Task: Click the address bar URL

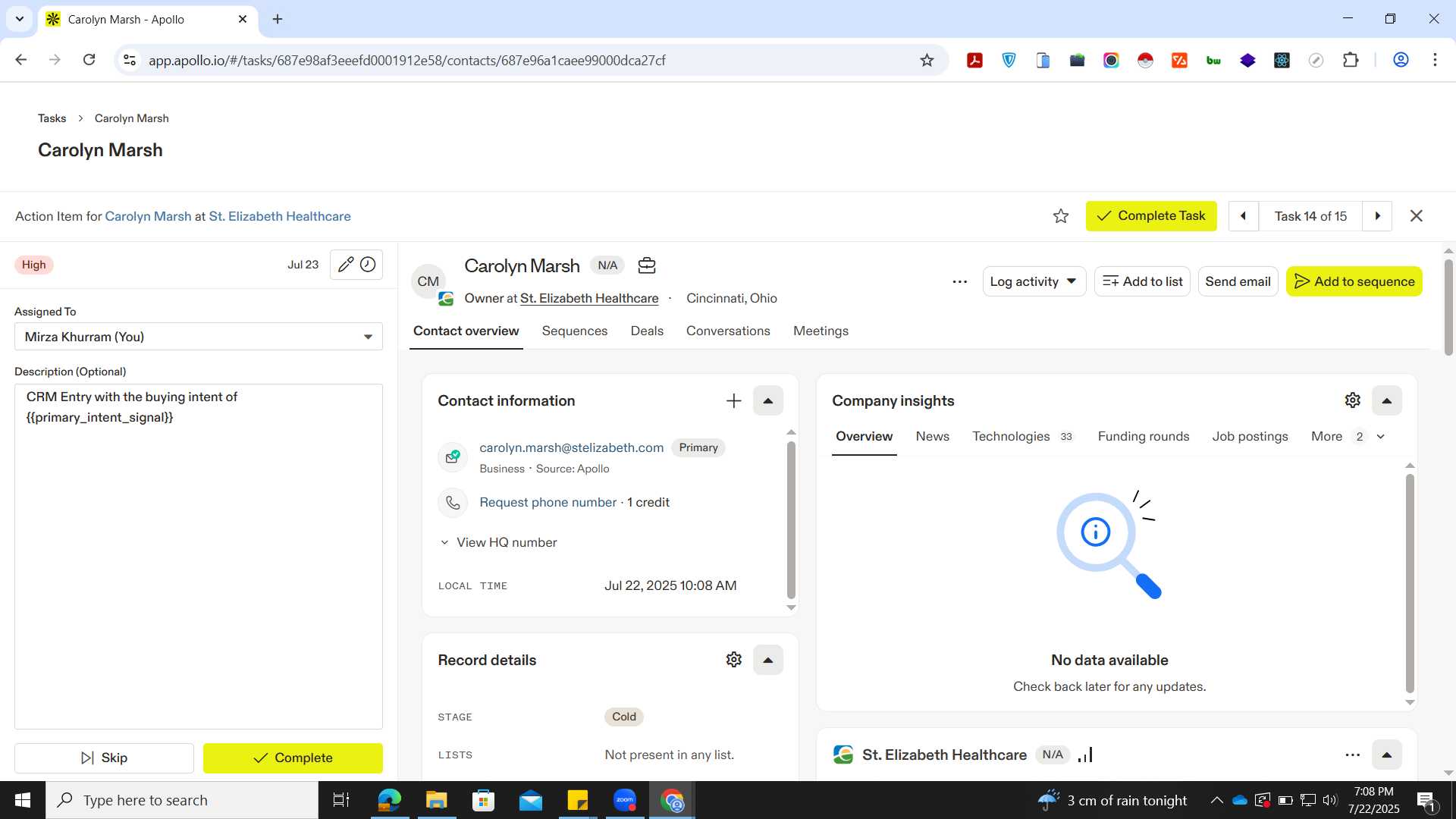Action: point(406,61)
